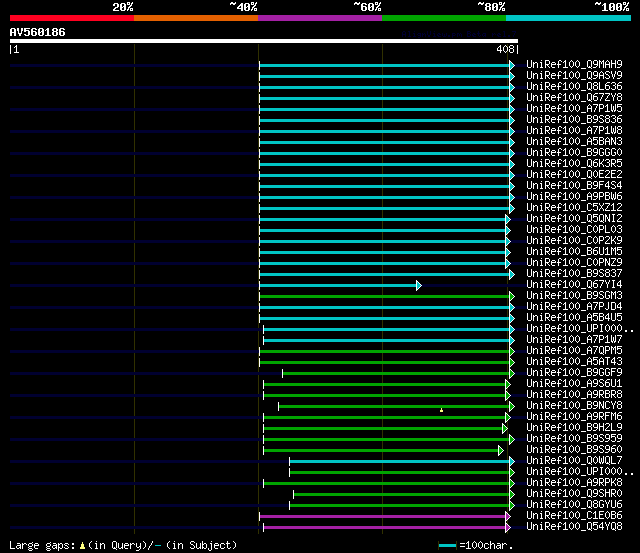Click the cyan arrowhead of the Q5QNI2 alignment

point(508,220)
